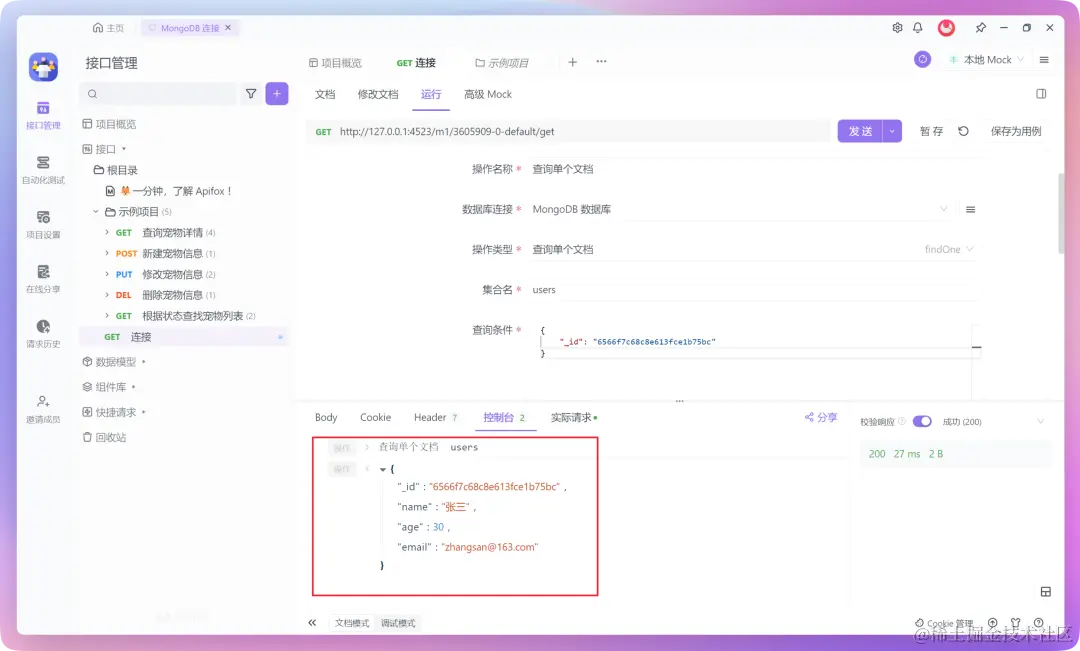Click the 分享 share link
This screenshot has height=651, width=1080.
pos(821,417)
